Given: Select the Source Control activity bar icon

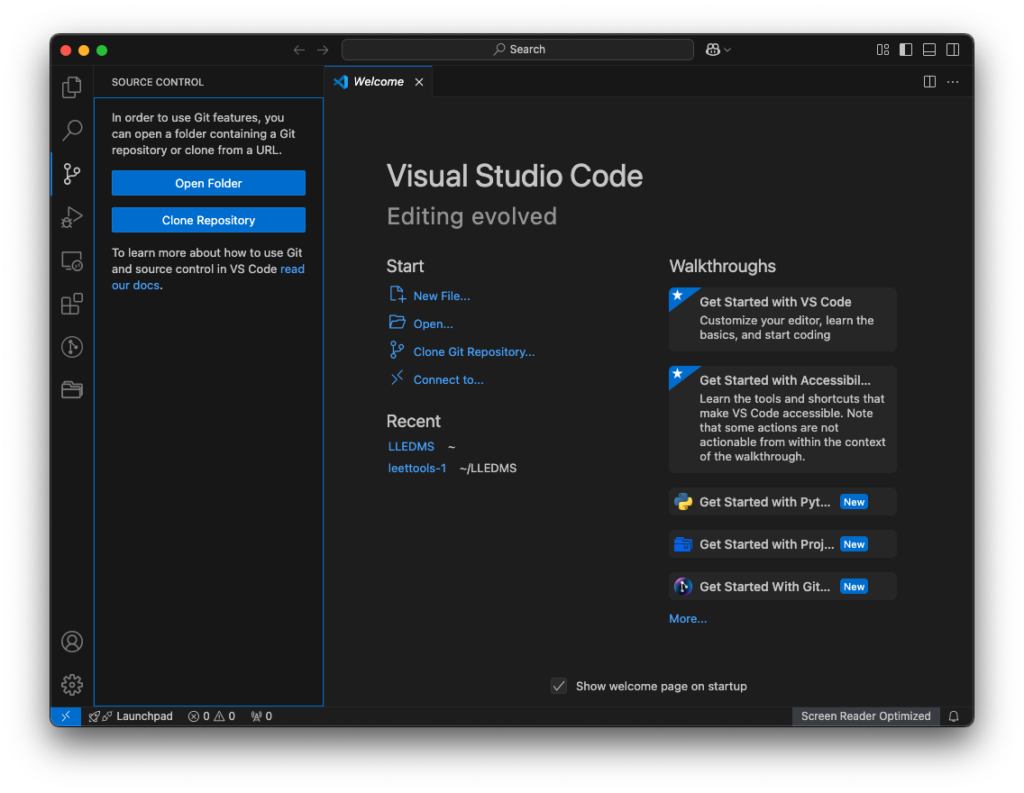Looking at the screenshot, I should tap(72, 174).
